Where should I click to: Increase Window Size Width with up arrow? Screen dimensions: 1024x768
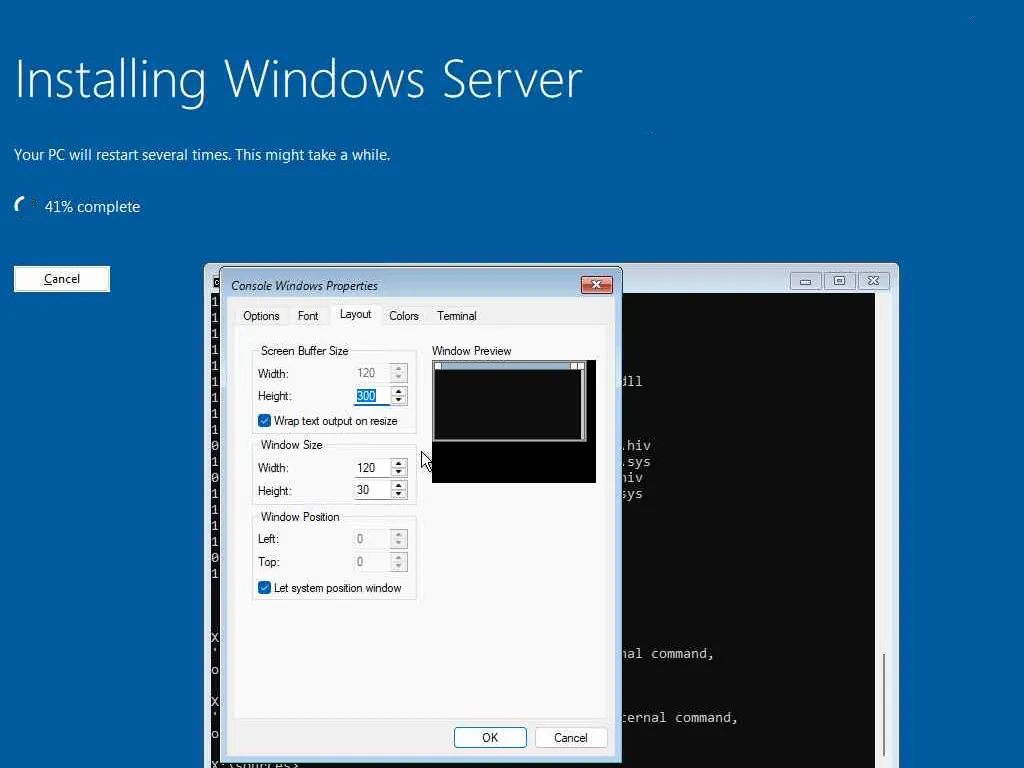(399, 463)
